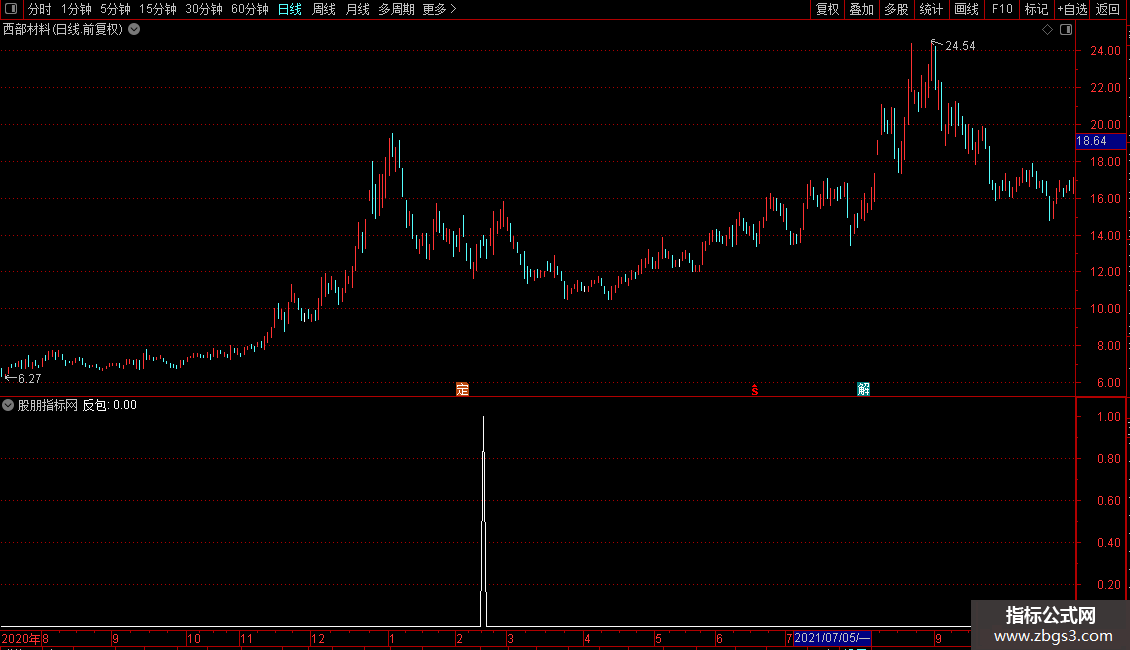Click the diamond icon above price chart
Image resolution: width=1130 pixels, height=650 pixels.
(1048, 30)
